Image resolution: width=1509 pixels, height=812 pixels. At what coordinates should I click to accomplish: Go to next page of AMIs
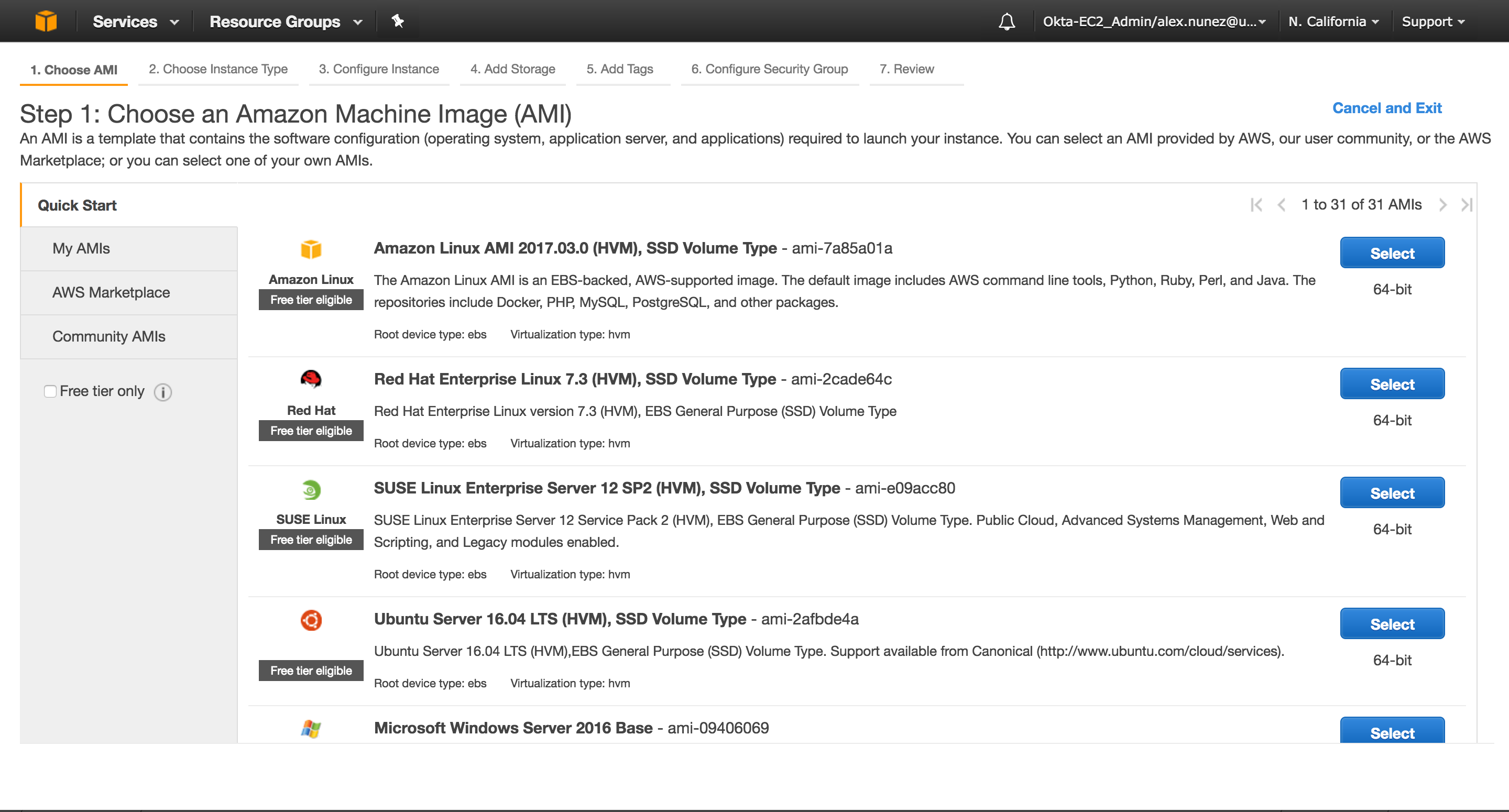[x=1443, y=204]
